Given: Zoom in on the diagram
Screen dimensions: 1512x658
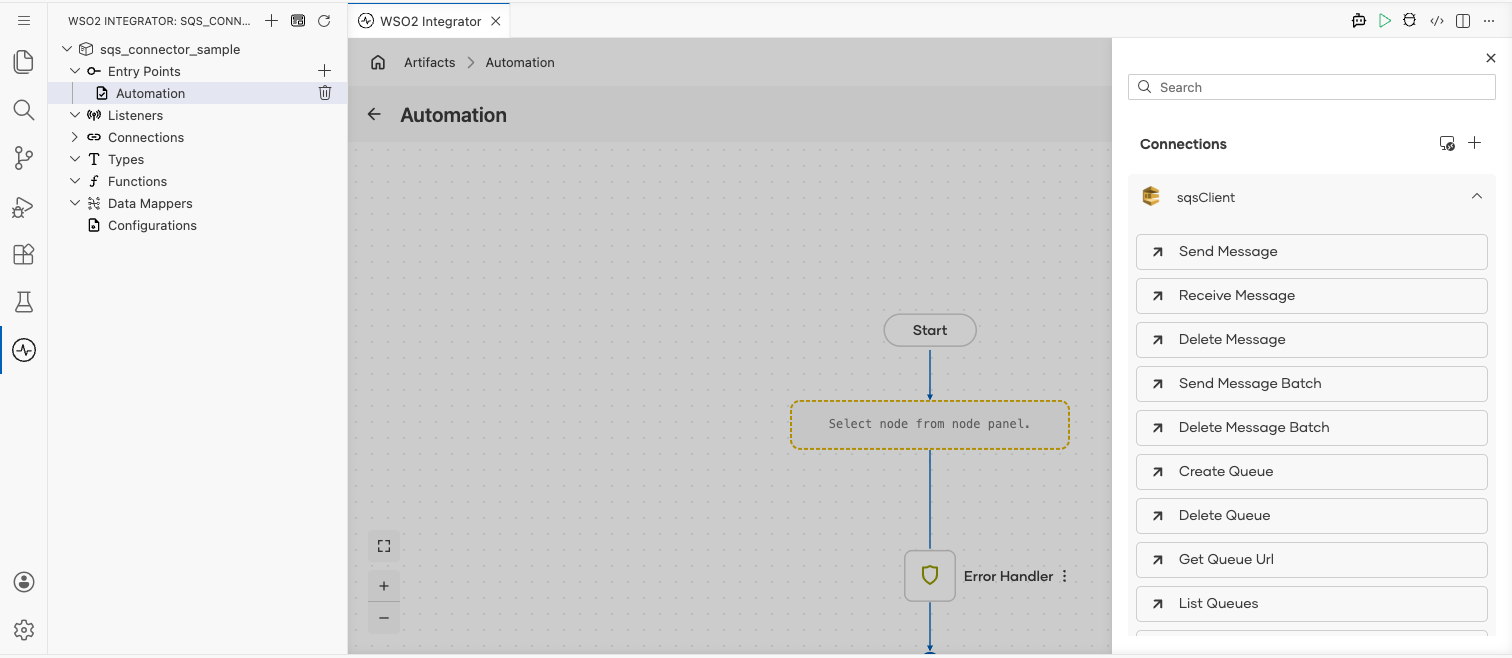Looking at the screenshot, I should coord(384,586).
